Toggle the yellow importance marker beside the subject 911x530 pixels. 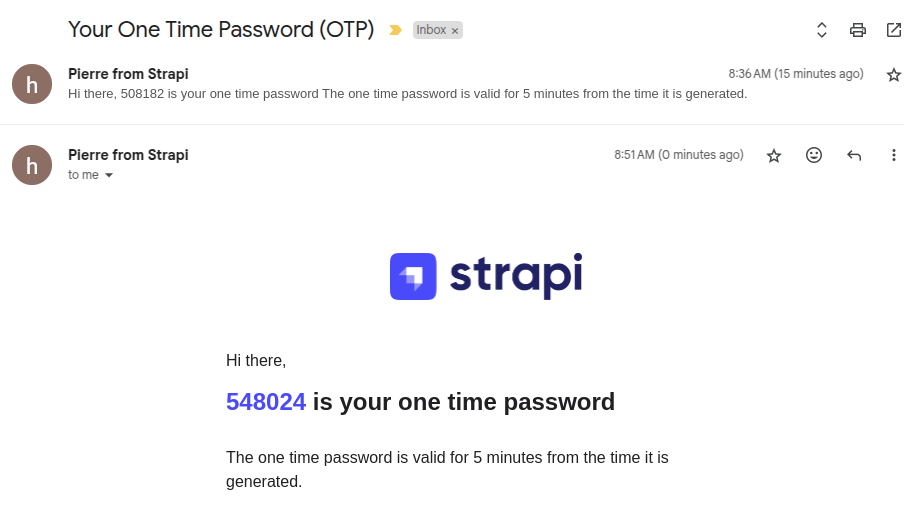tap(395, 30)
